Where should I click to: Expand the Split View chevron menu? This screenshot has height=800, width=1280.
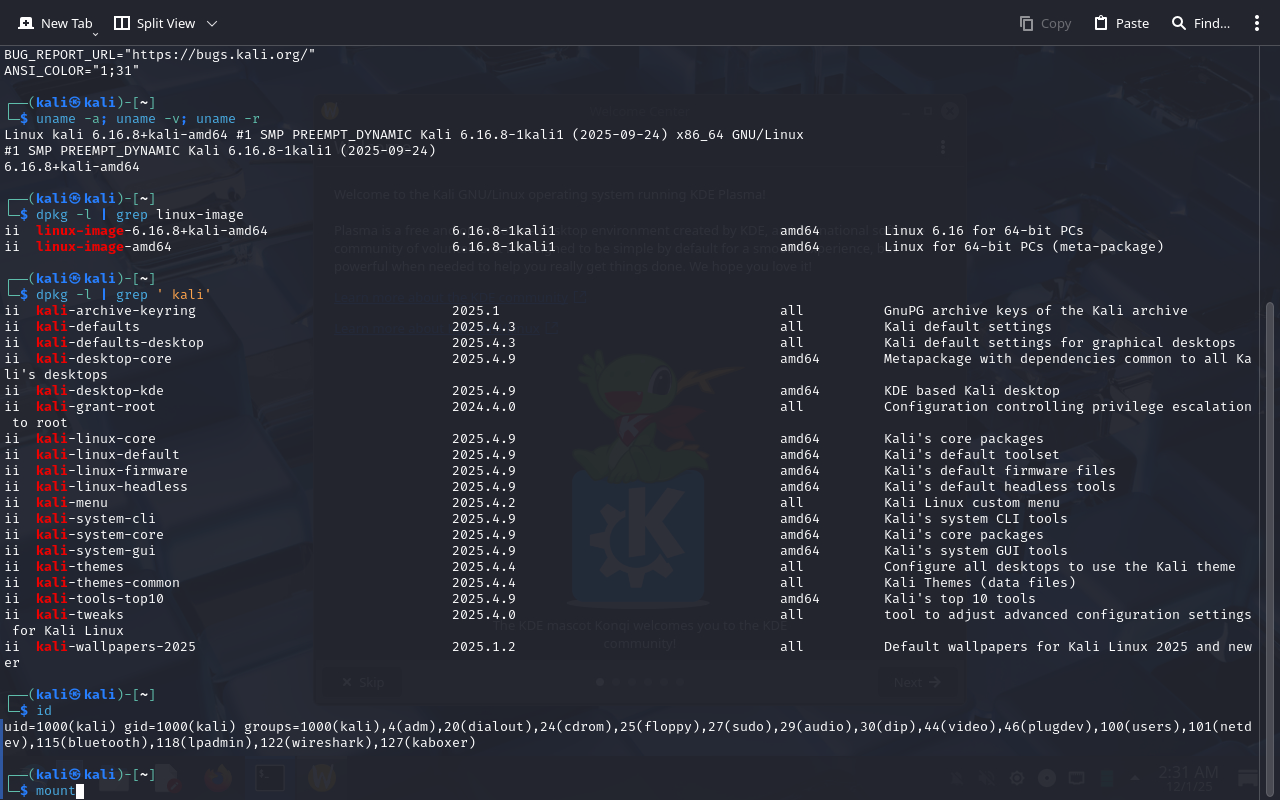pyautogui.click(x=212, y=23)
